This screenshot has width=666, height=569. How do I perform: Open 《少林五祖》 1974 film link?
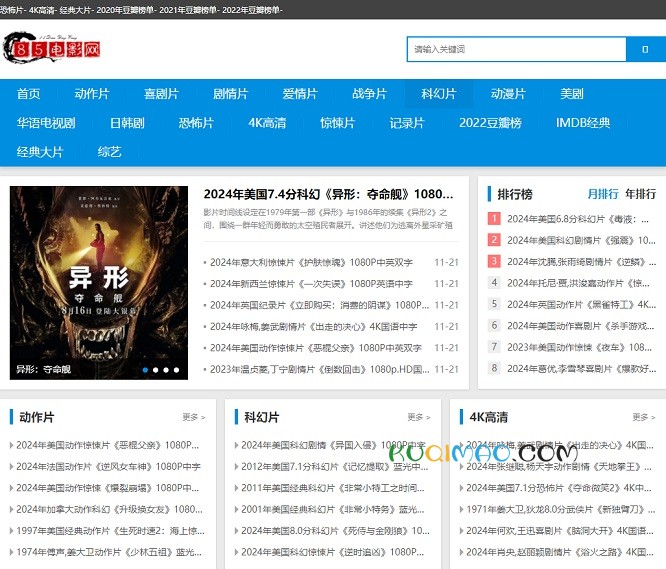(109, 552)
